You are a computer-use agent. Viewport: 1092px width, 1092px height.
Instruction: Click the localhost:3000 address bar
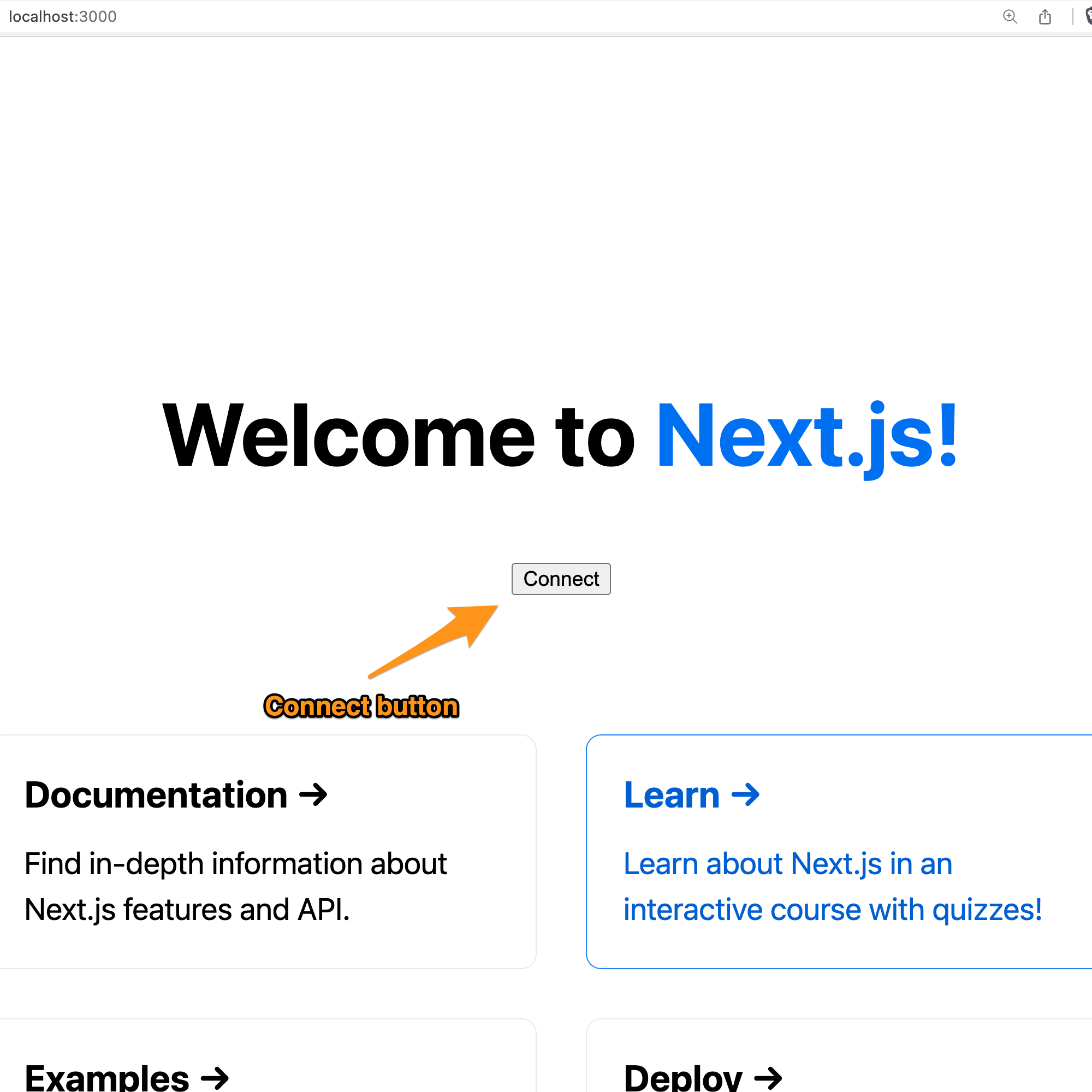[63, 16]
